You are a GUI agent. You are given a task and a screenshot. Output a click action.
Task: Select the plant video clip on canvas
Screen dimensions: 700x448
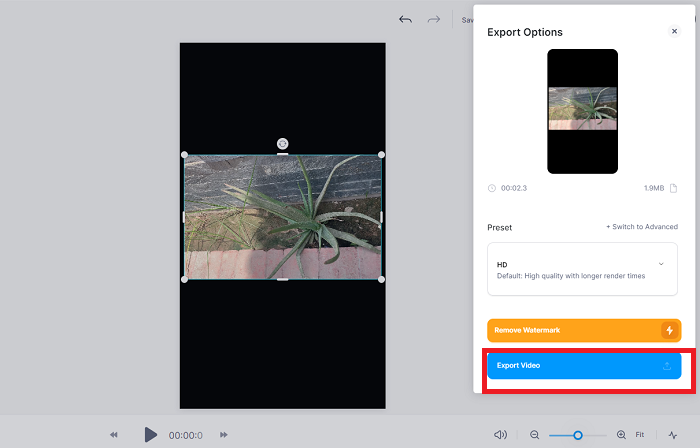[x=283, y=217]
